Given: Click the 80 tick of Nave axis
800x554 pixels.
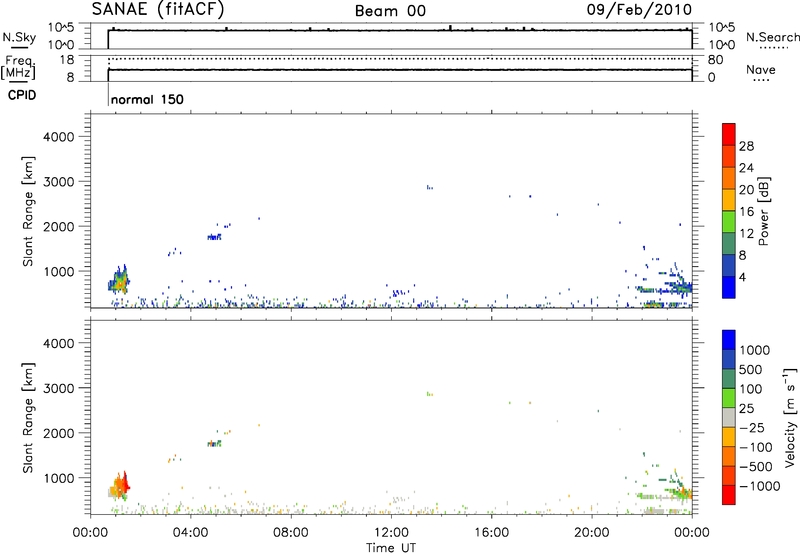Looking at the screenshot, I should click(x=715, y=60).
